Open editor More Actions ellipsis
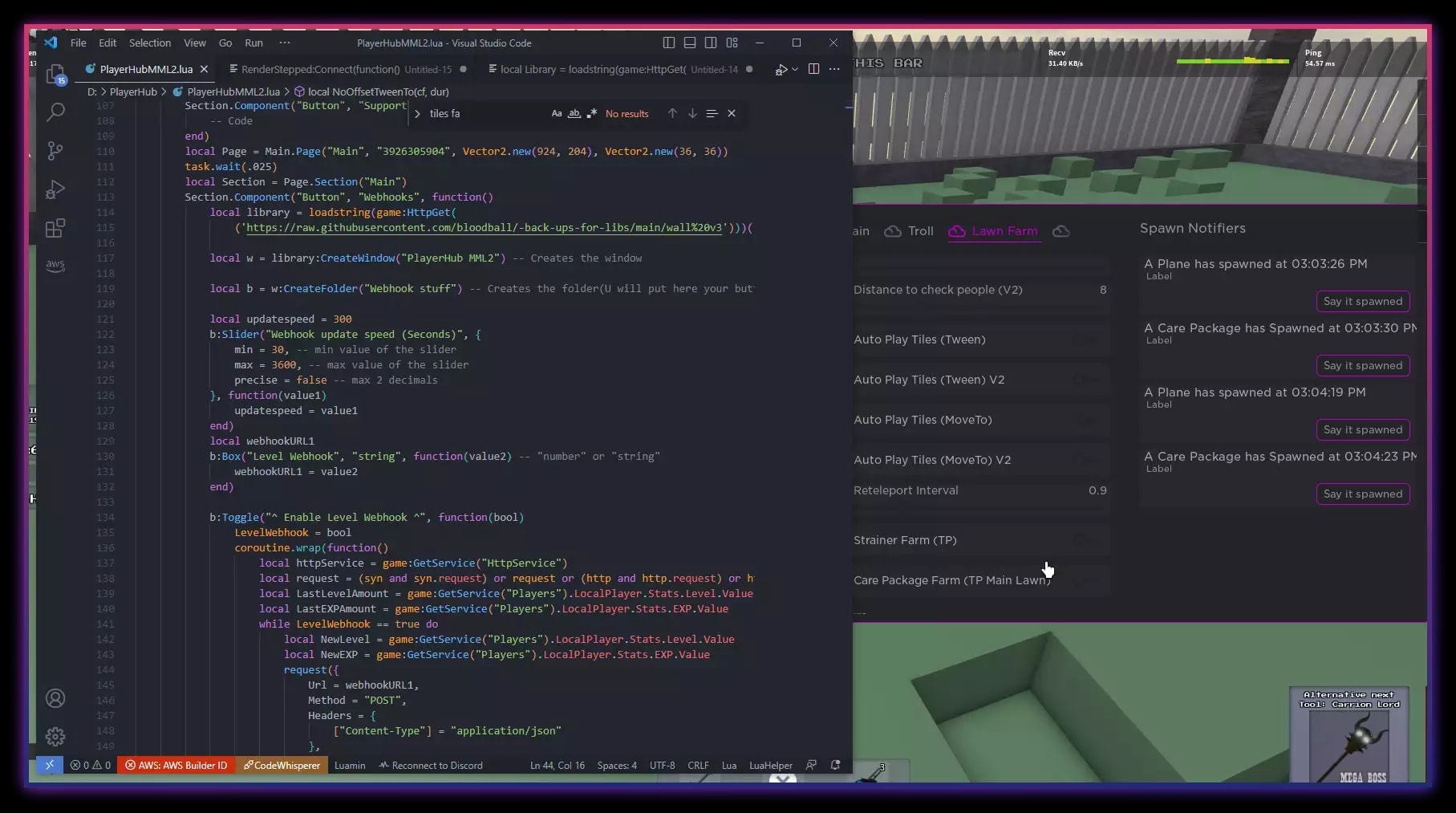This screenshot has height=813, width=1456. click(834, 69)
